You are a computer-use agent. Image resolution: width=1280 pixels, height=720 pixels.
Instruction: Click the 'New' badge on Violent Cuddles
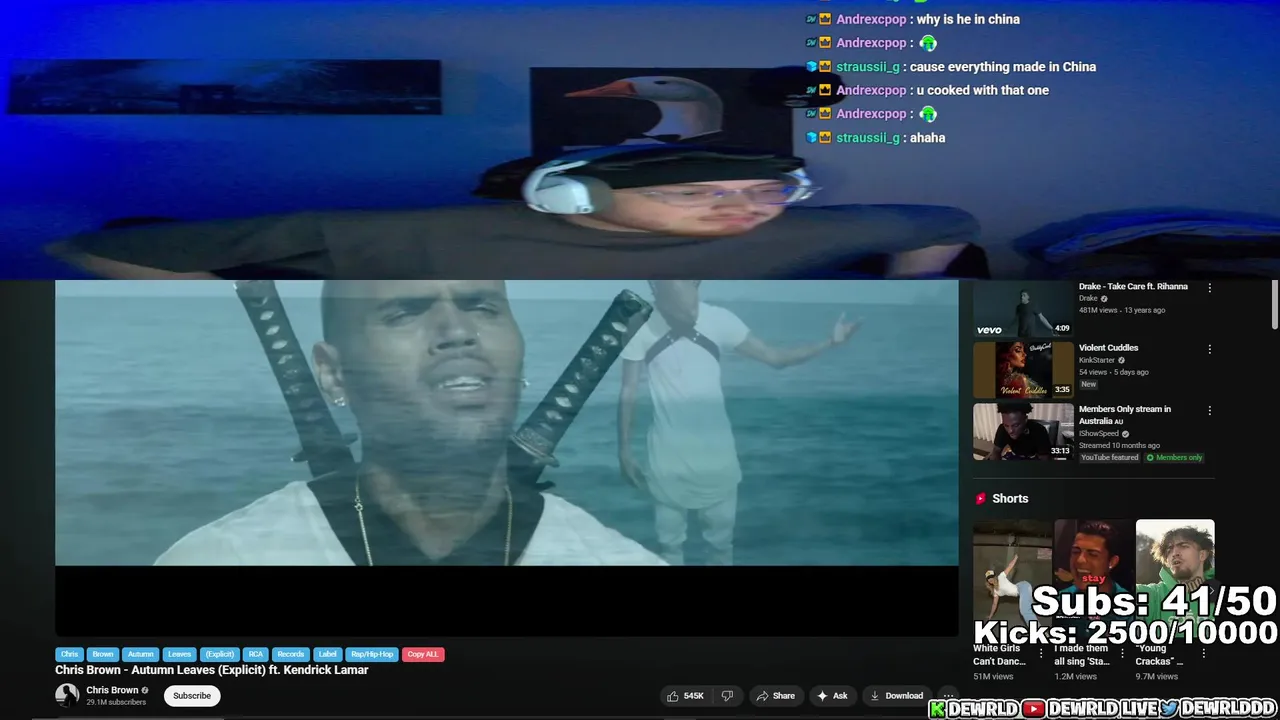click(x=1088, y=384)
